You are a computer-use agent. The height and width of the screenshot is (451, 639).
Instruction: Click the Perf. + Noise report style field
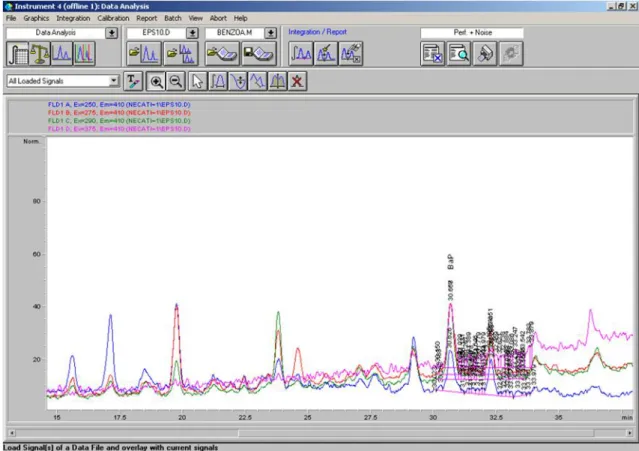pos(472,33)
